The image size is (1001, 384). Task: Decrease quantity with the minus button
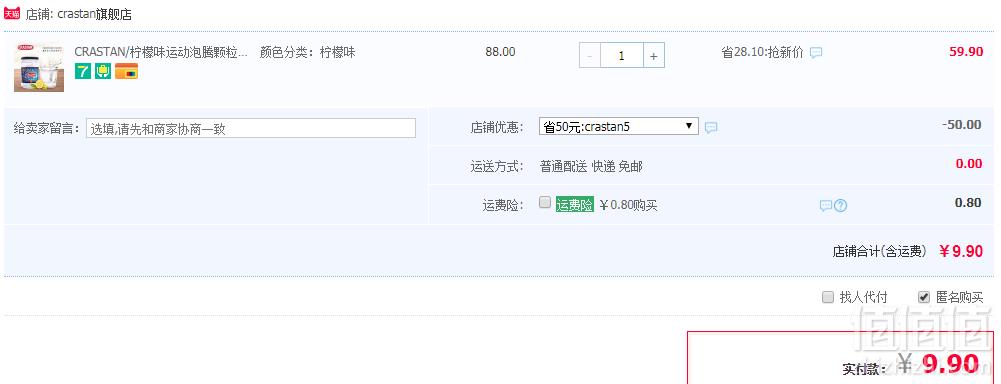(589, 55)
